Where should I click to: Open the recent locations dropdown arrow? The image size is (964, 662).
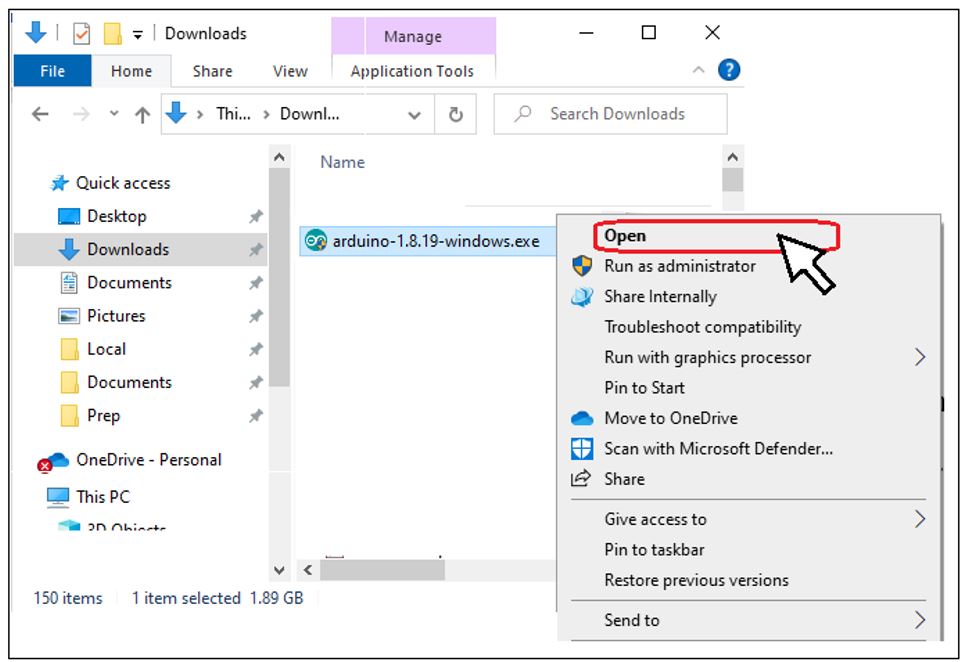click(115, 114)
